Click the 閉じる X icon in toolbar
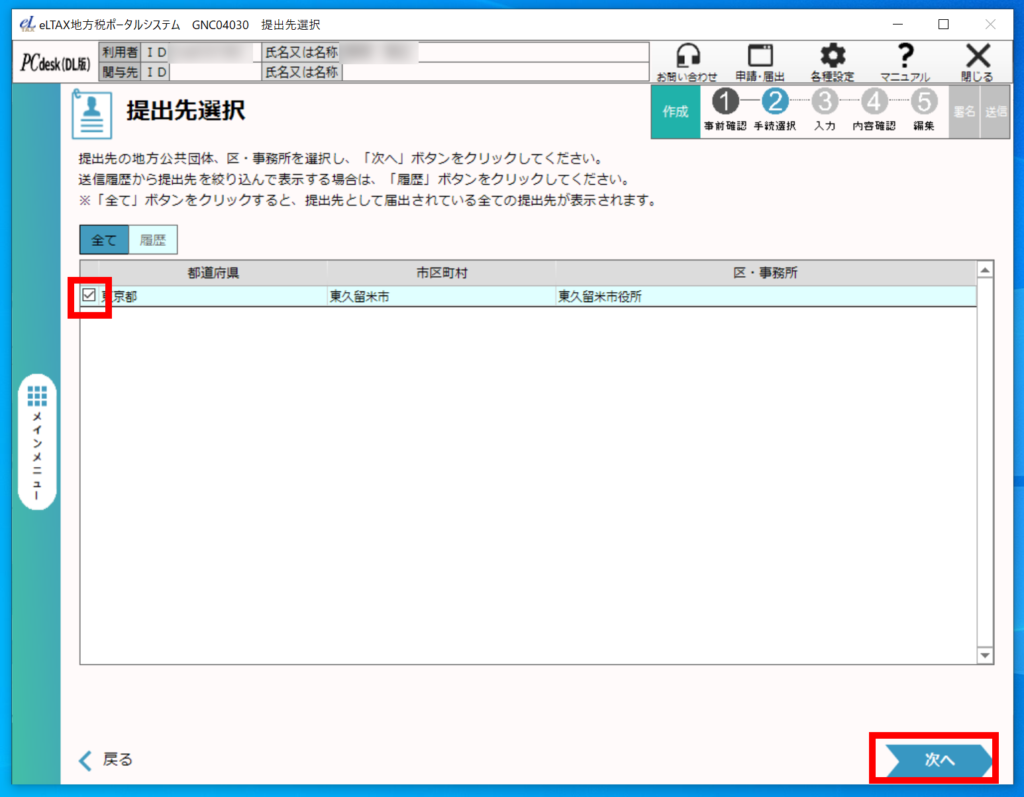Screen dimensions: 1024x797 pyautogui.click(x=977, y=59)
